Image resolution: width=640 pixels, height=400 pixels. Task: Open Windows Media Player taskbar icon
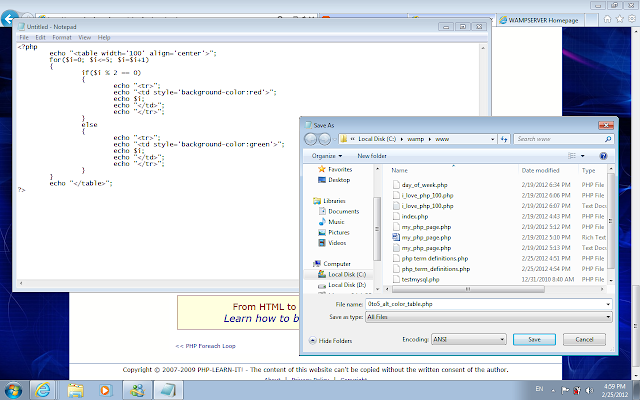(x=105, y=391)
